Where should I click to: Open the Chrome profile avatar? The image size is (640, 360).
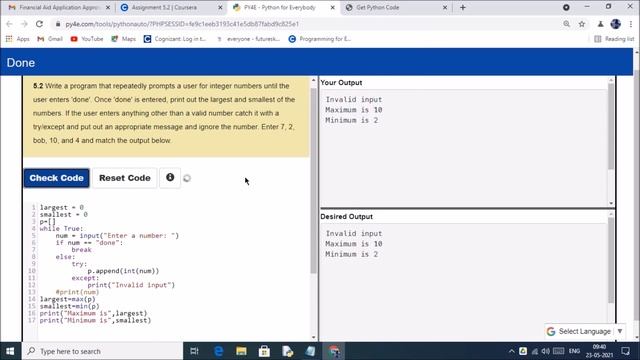[x=616, y=24]
